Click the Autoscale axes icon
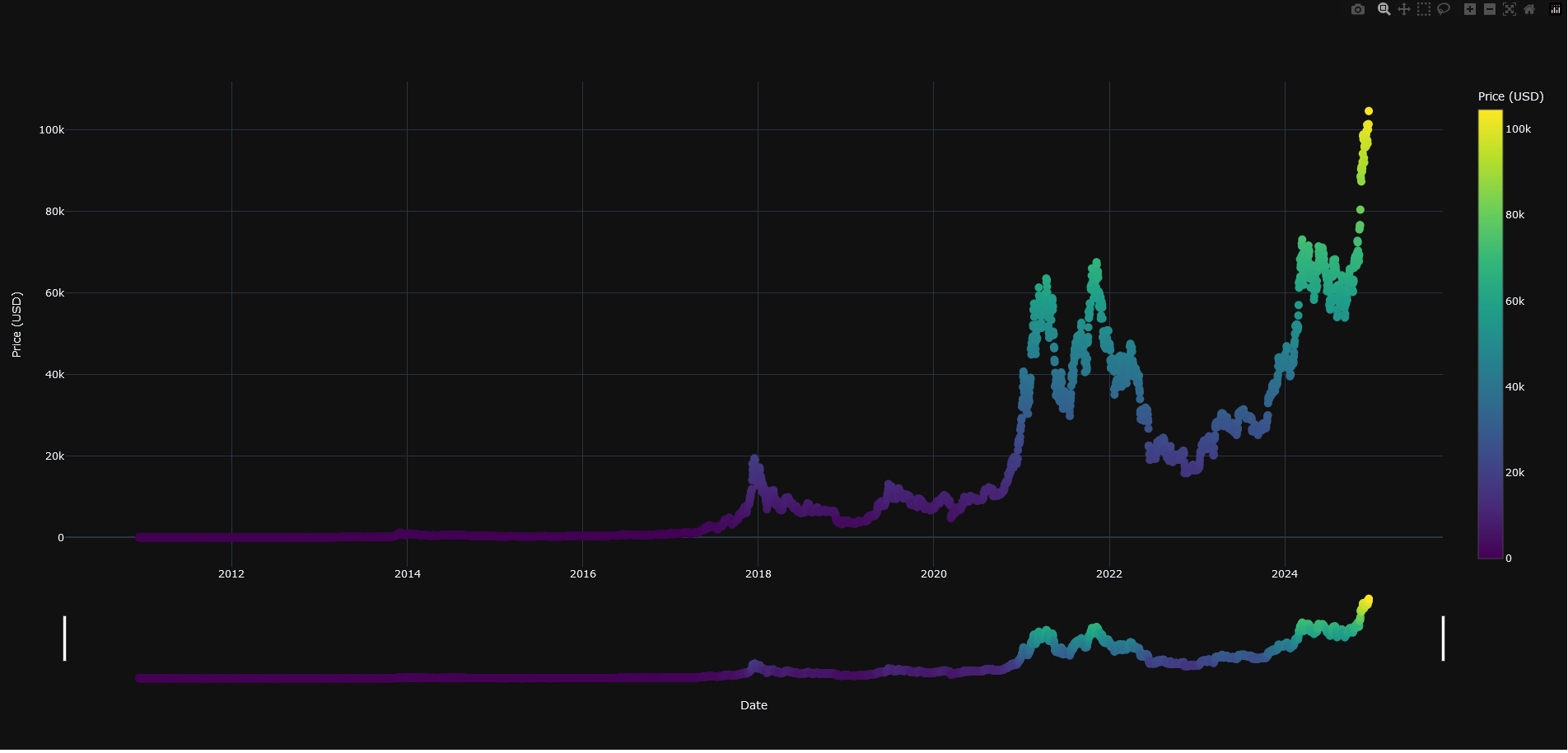Viewport: 1568px width, 753px height. 1510,9
